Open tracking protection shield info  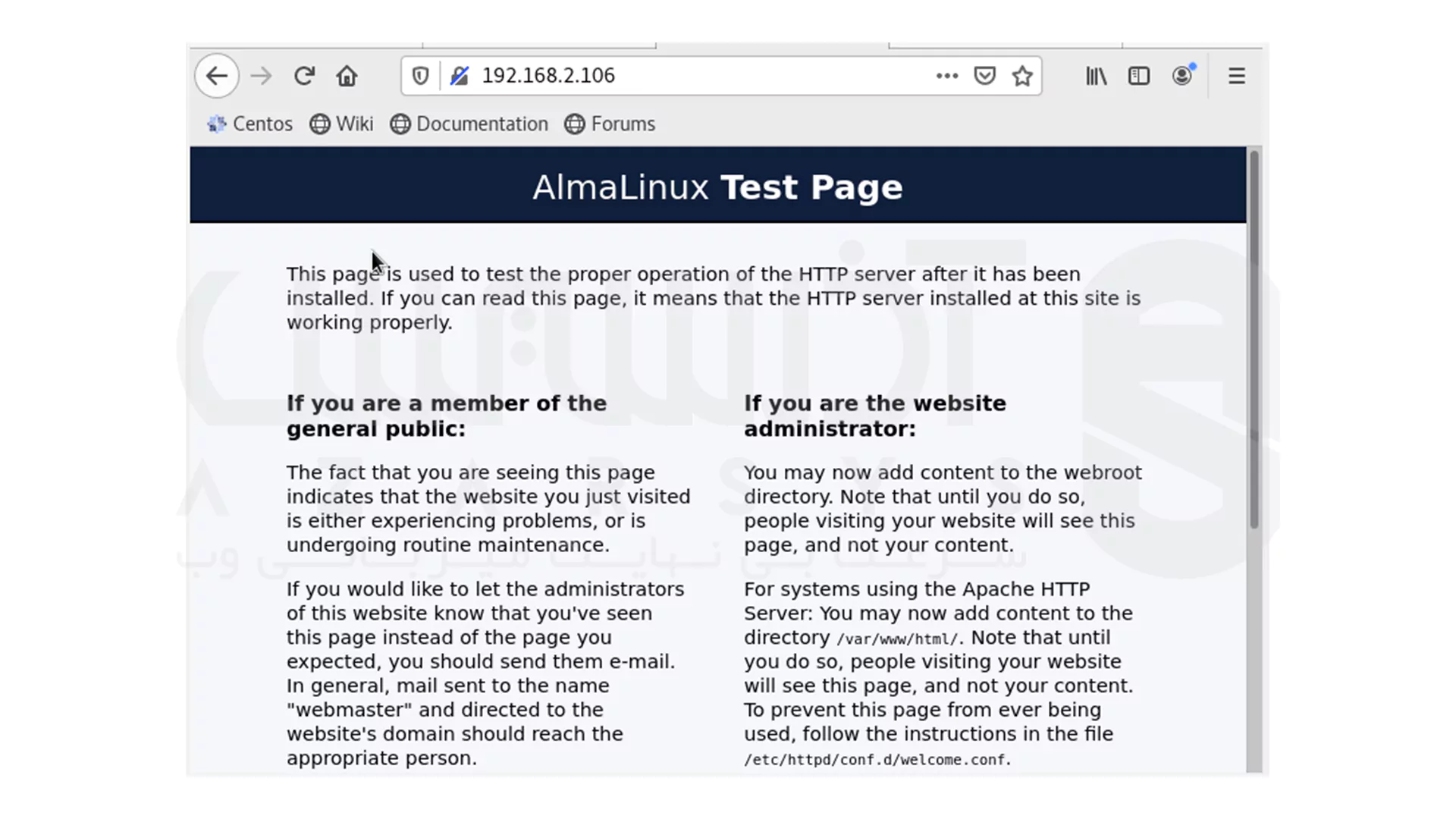pyautogui.click(x=420, y=76)
